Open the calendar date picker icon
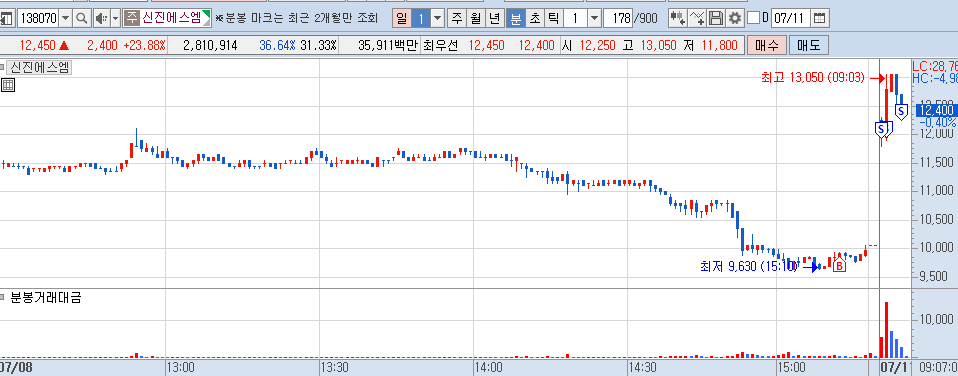Image resolution: width=958 pixels, height=376 pixels. [x=821, y=18]
